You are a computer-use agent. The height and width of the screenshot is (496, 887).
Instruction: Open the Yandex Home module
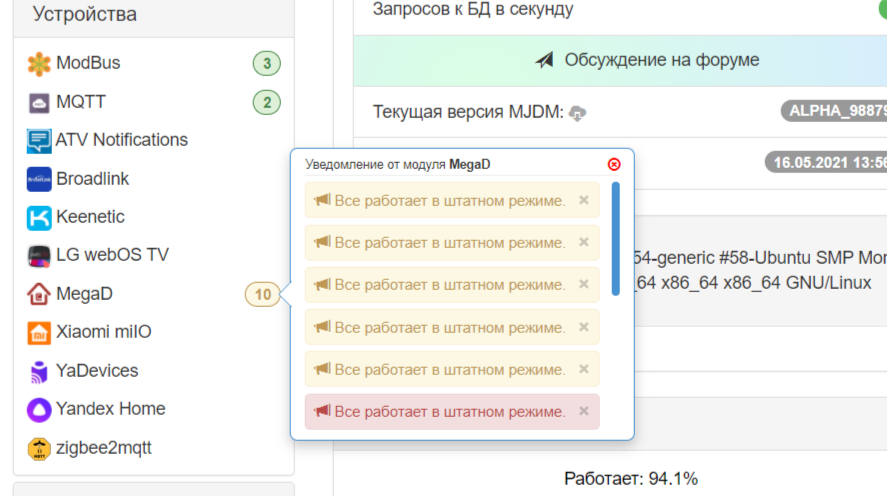point(111,408)
